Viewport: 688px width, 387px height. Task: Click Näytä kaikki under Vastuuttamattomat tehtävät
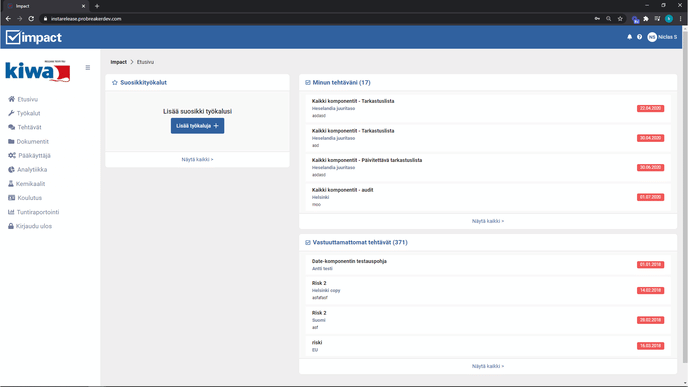coord(488,366)
